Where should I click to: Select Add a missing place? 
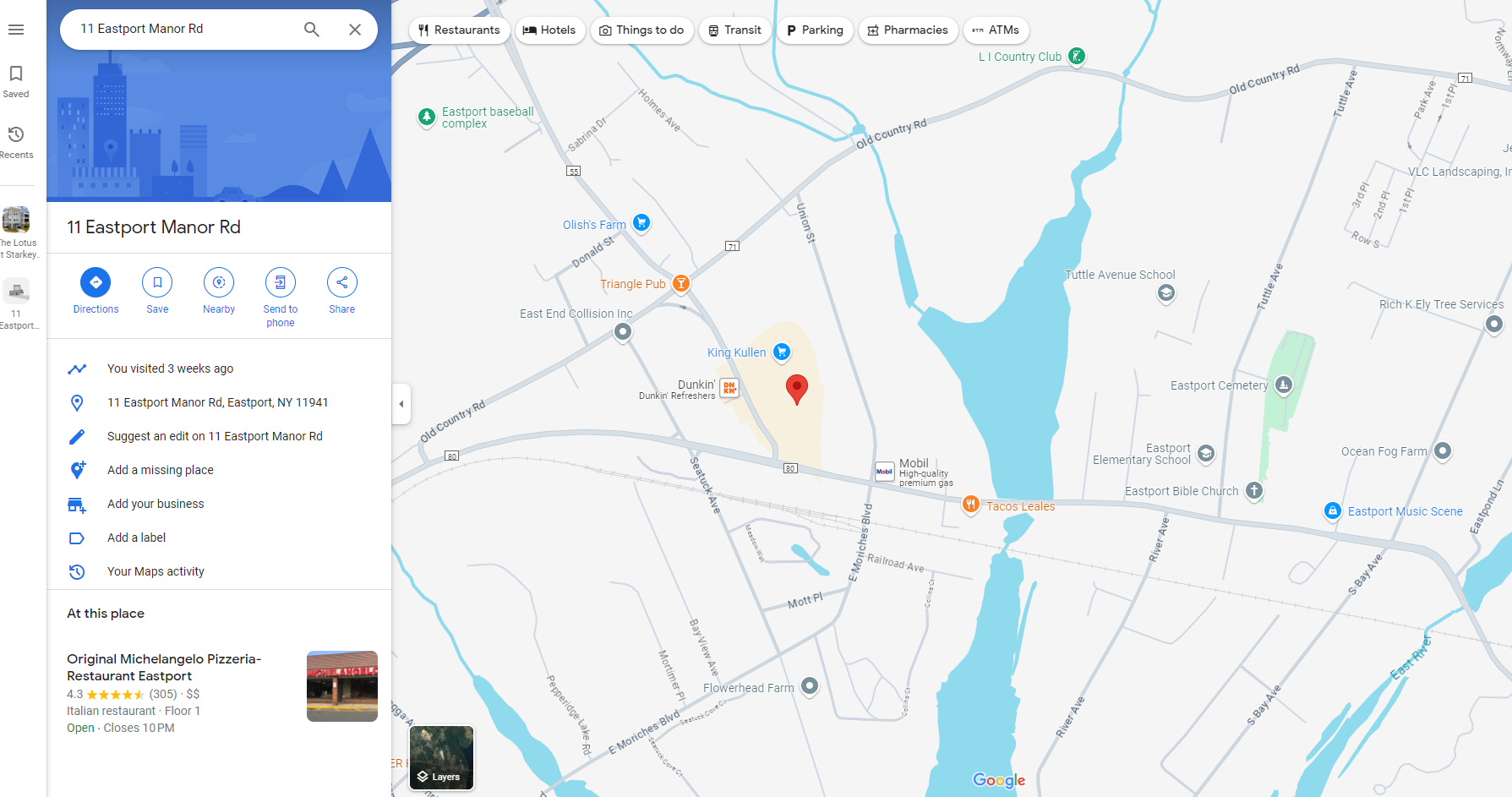161,470
